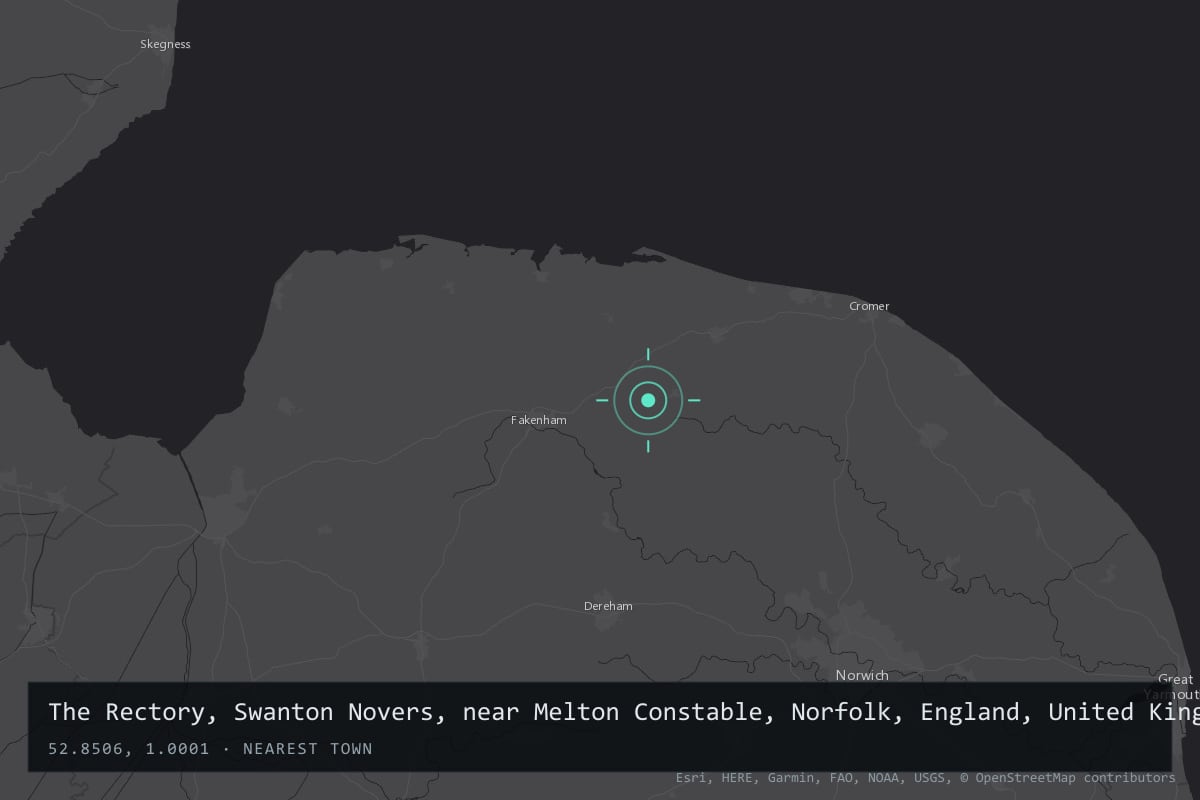Click the teal target location marker
The width and height of the screenshot is (1200, 800).
(648, 400)
